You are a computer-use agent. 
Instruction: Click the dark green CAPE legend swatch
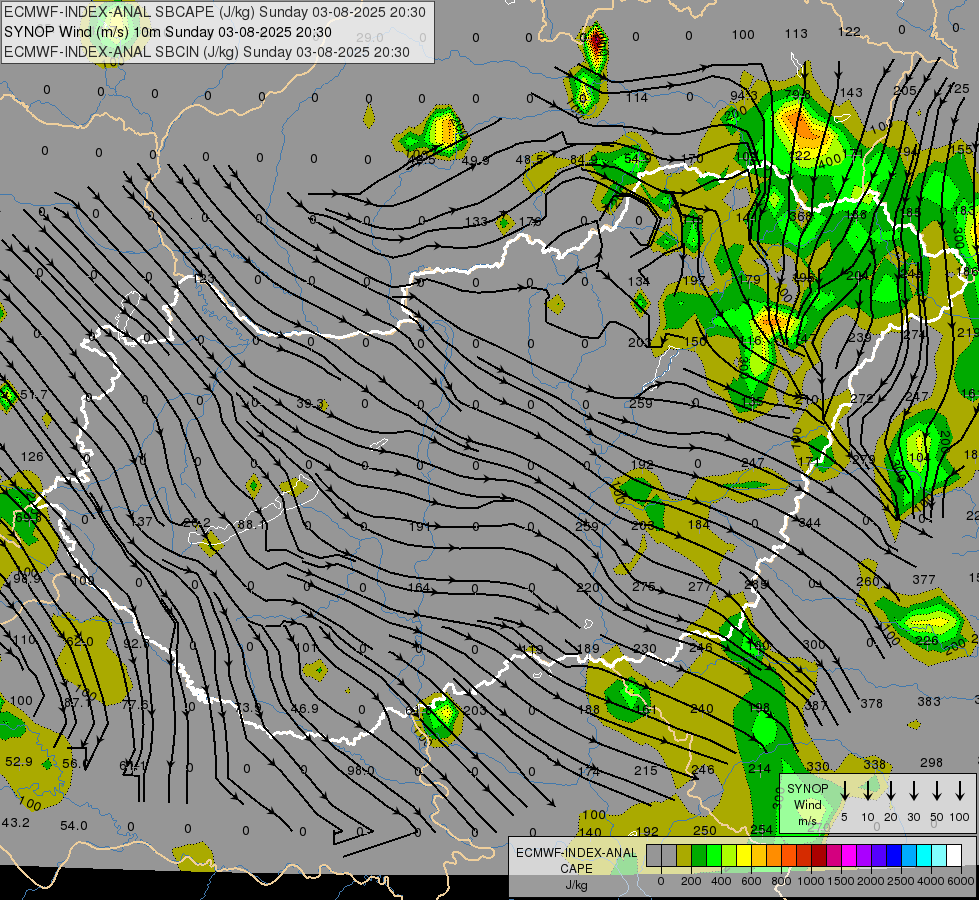tap(699, 856)
